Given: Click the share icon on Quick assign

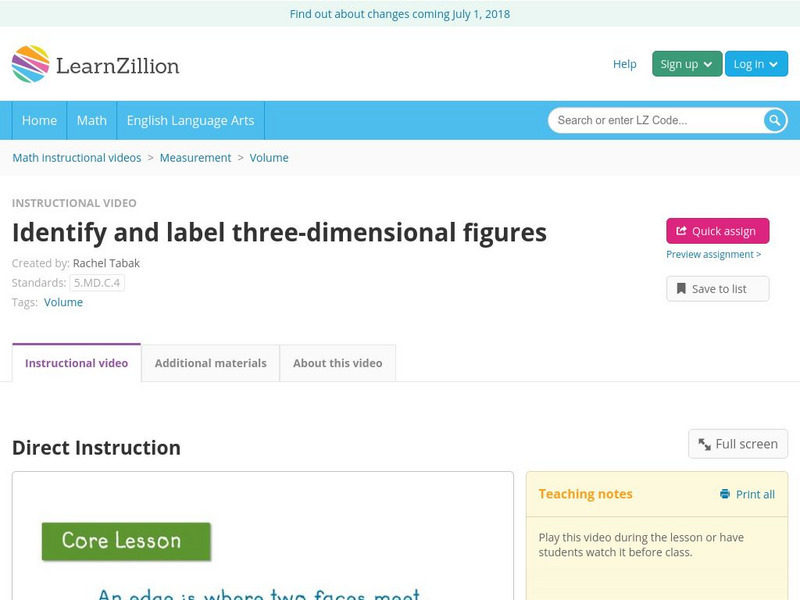Looking at the screenshot, I should click(681, 230).
